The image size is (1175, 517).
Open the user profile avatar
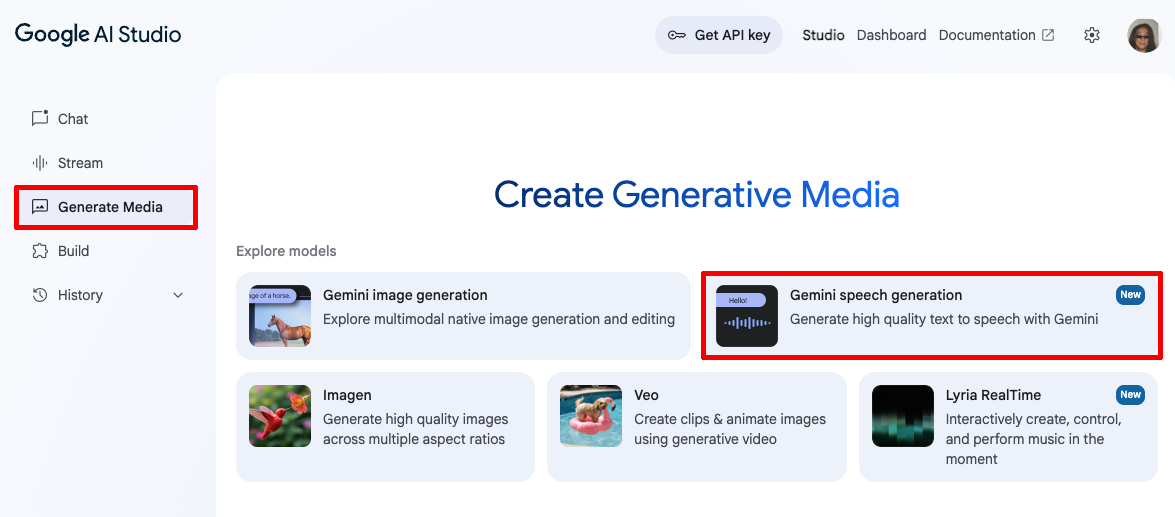pos(1144,35)
